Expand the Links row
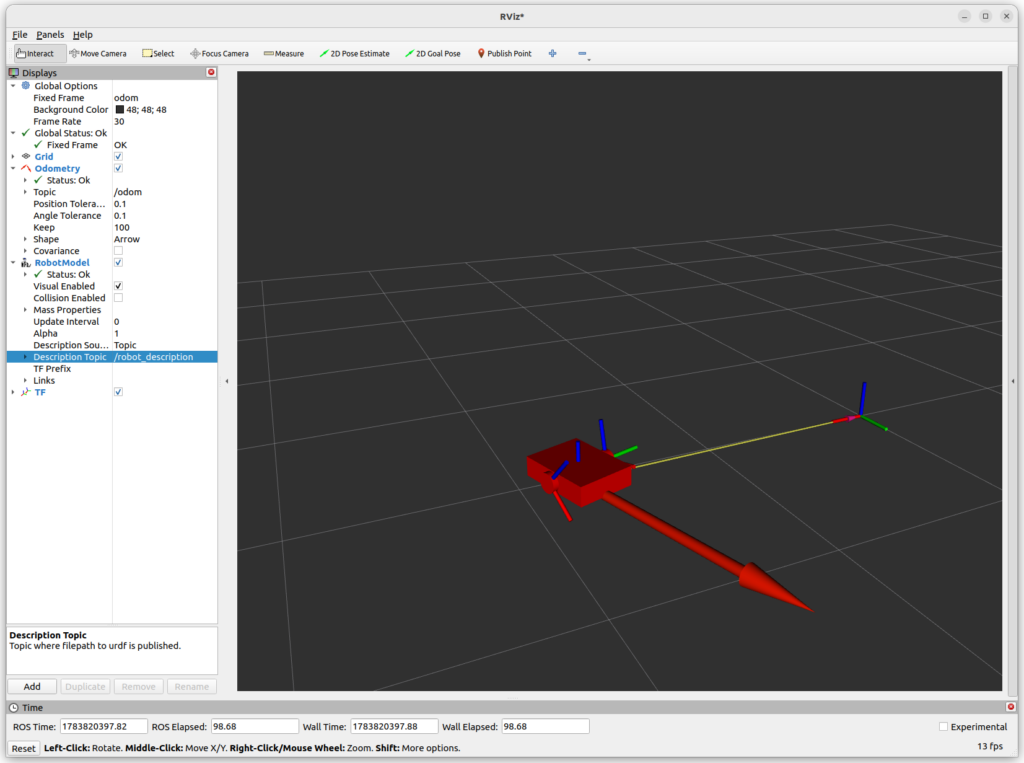 [x=25, y=380]
